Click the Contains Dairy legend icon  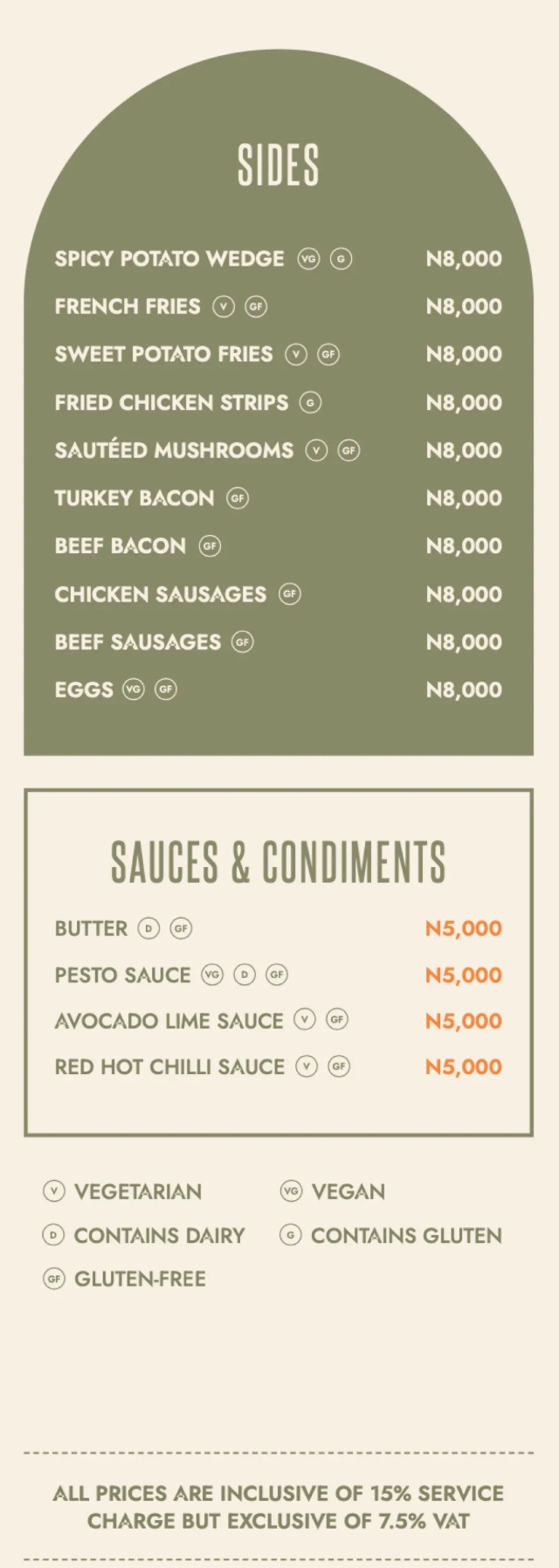(54, 1235)
